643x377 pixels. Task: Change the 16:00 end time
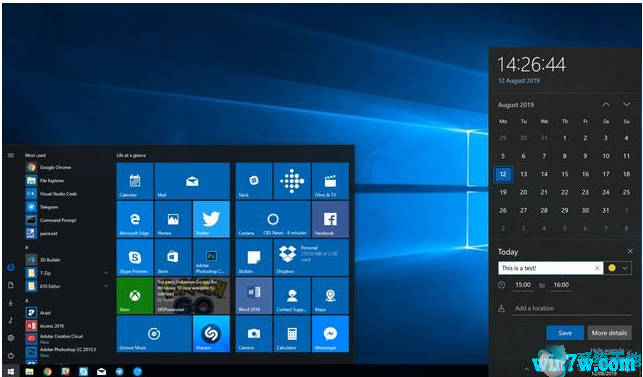[561, 285]
